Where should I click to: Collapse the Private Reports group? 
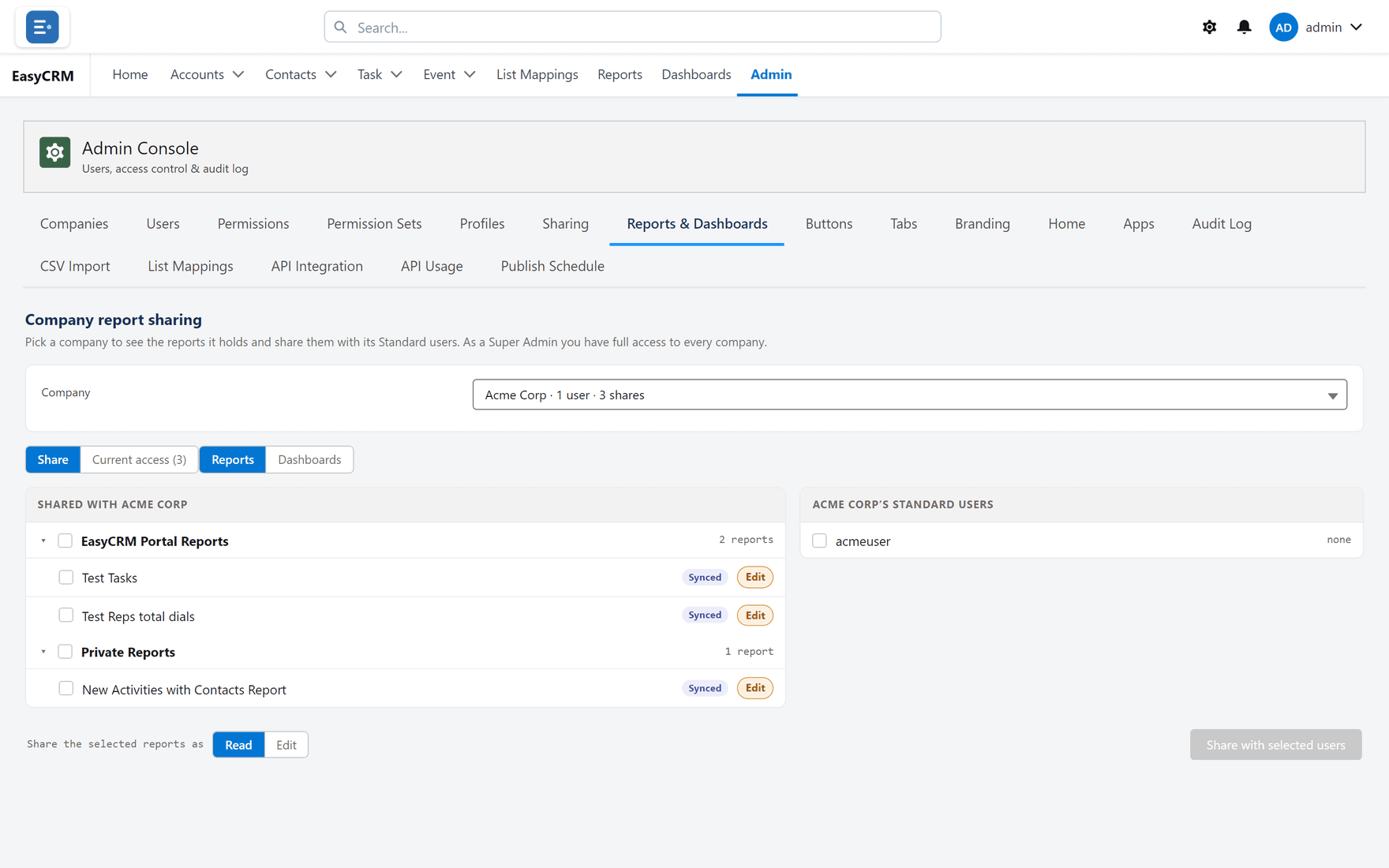(43, 652)
